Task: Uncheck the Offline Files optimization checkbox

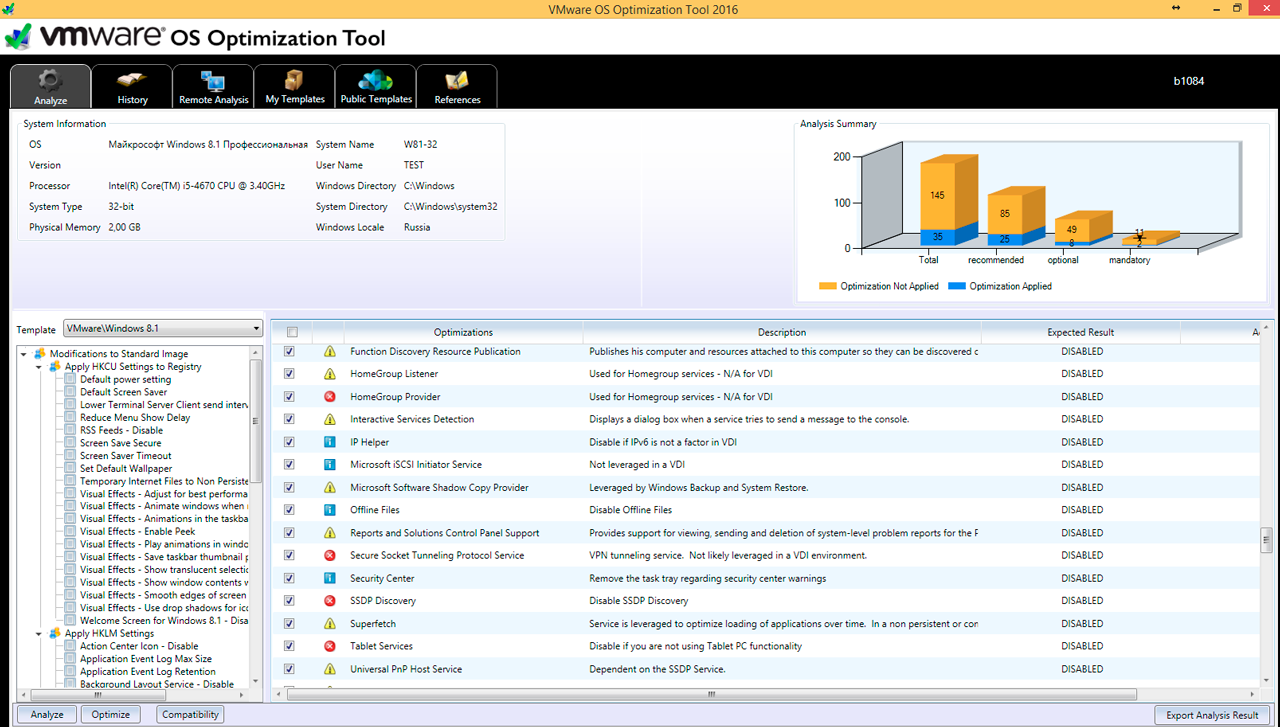Action: [x=290, y=510]
